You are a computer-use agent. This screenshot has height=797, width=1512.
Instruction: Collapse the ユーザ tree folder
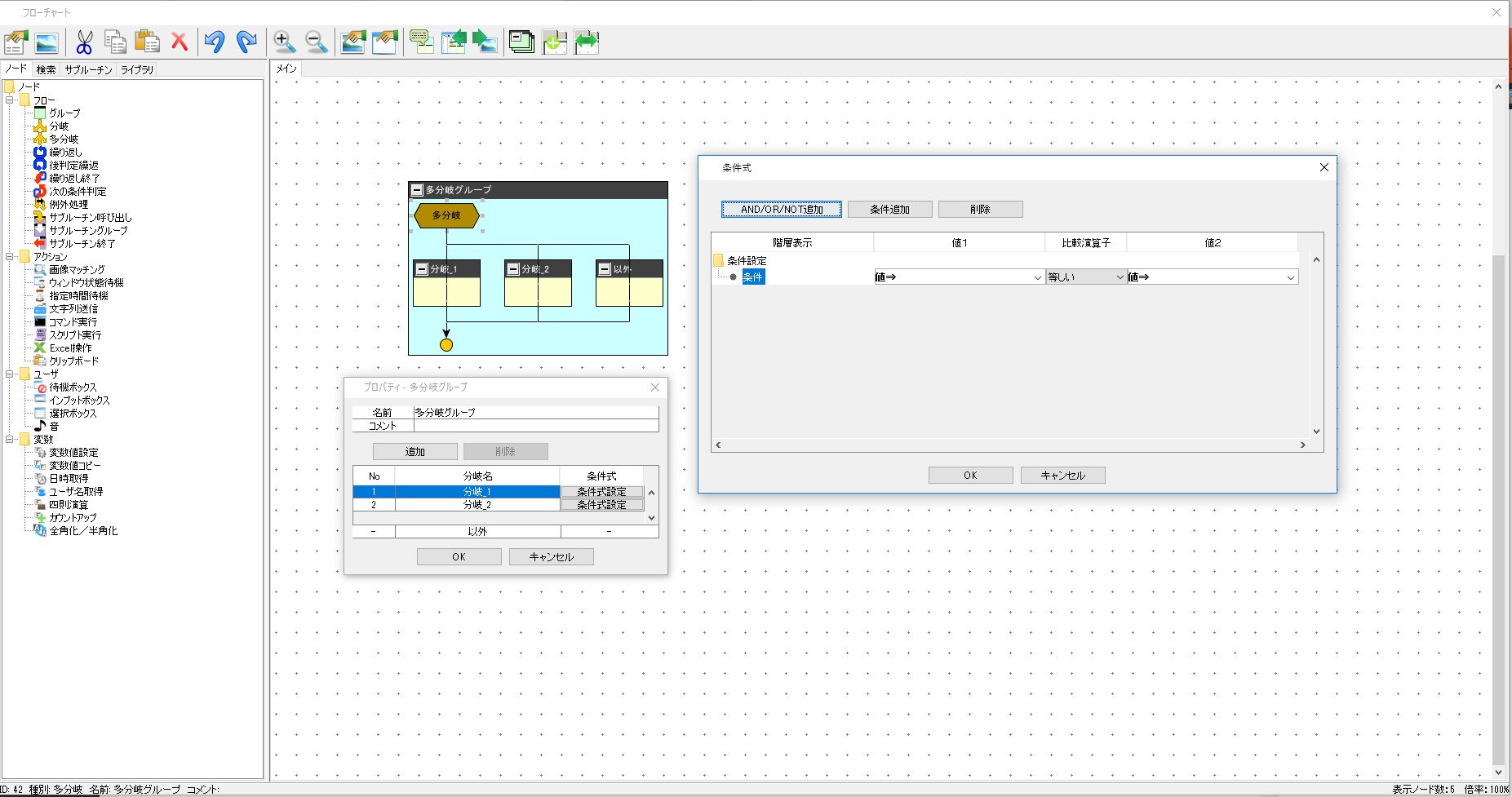click(x=10, y=374)
